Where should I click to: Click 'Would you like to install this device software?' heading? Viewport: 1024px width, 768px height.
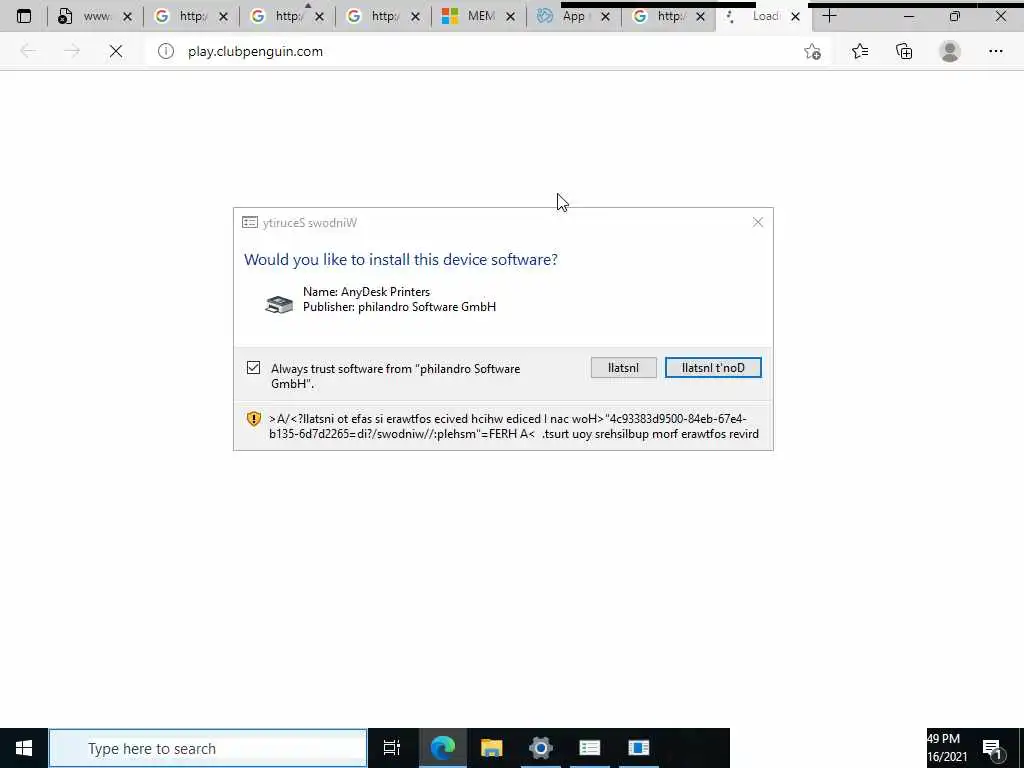tap(401, 259)
